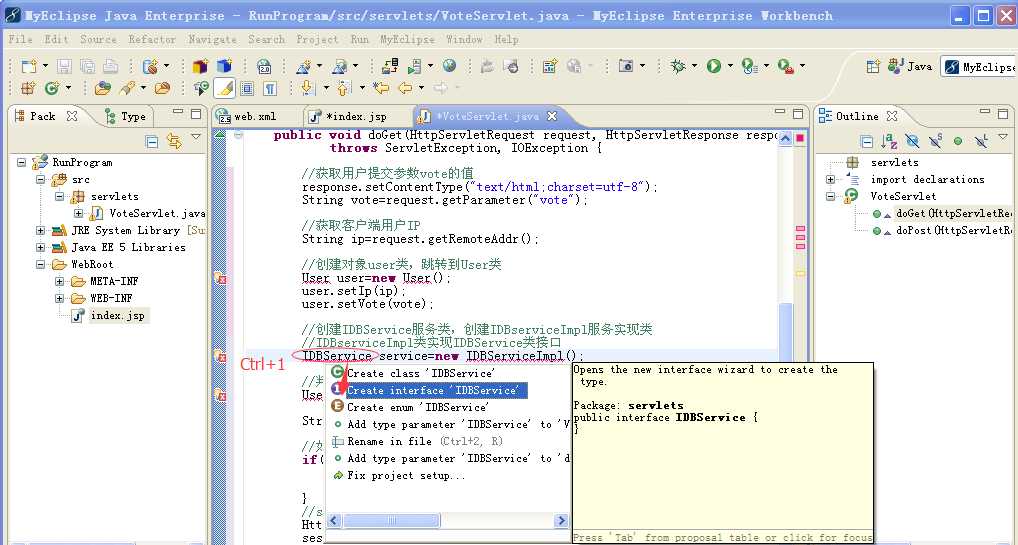Open the Refactor menu

click(x=152, y=39)
